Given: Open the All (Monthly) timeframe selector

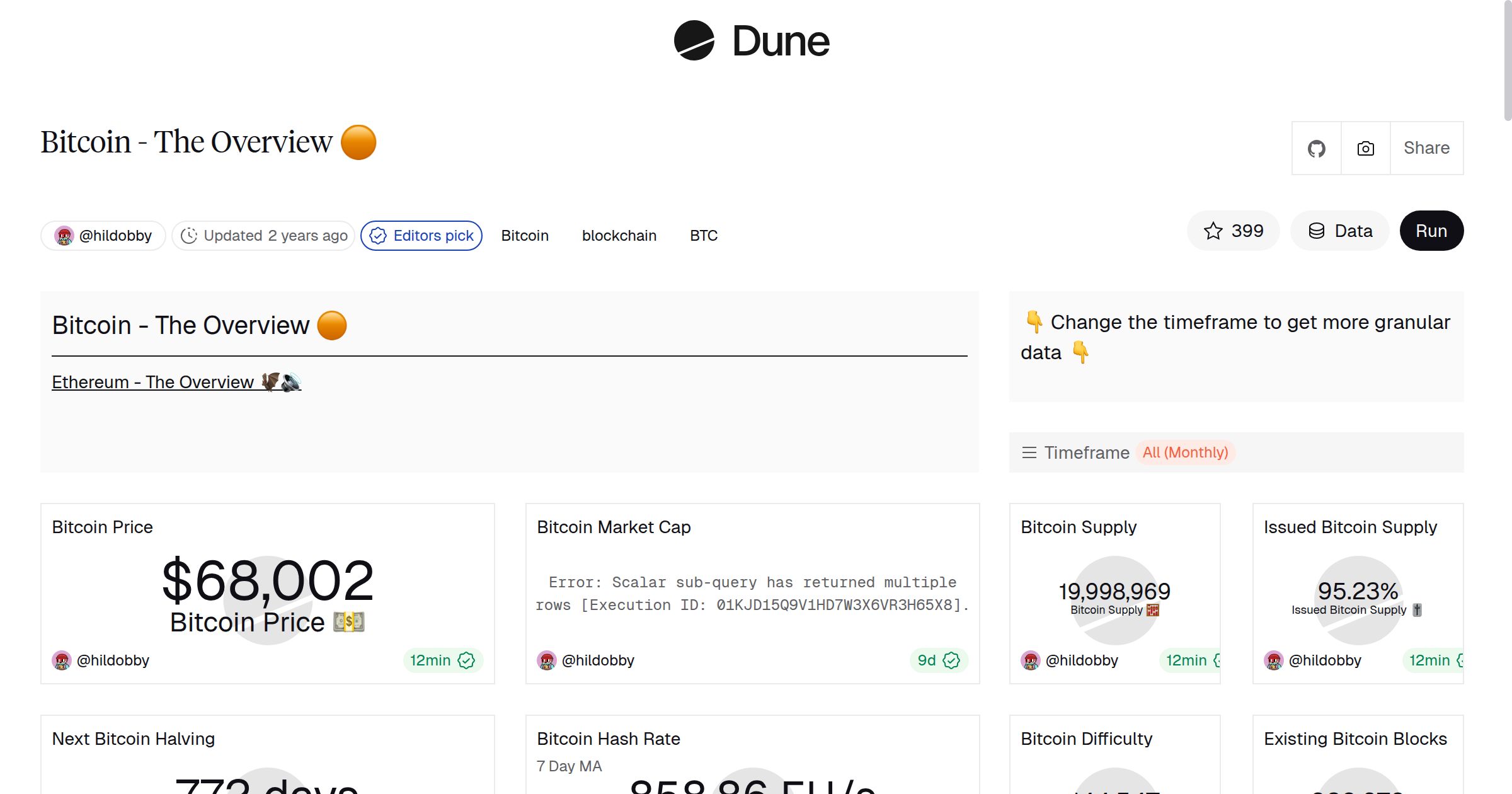Looking at the screenshot, I should pos(1186,452).
